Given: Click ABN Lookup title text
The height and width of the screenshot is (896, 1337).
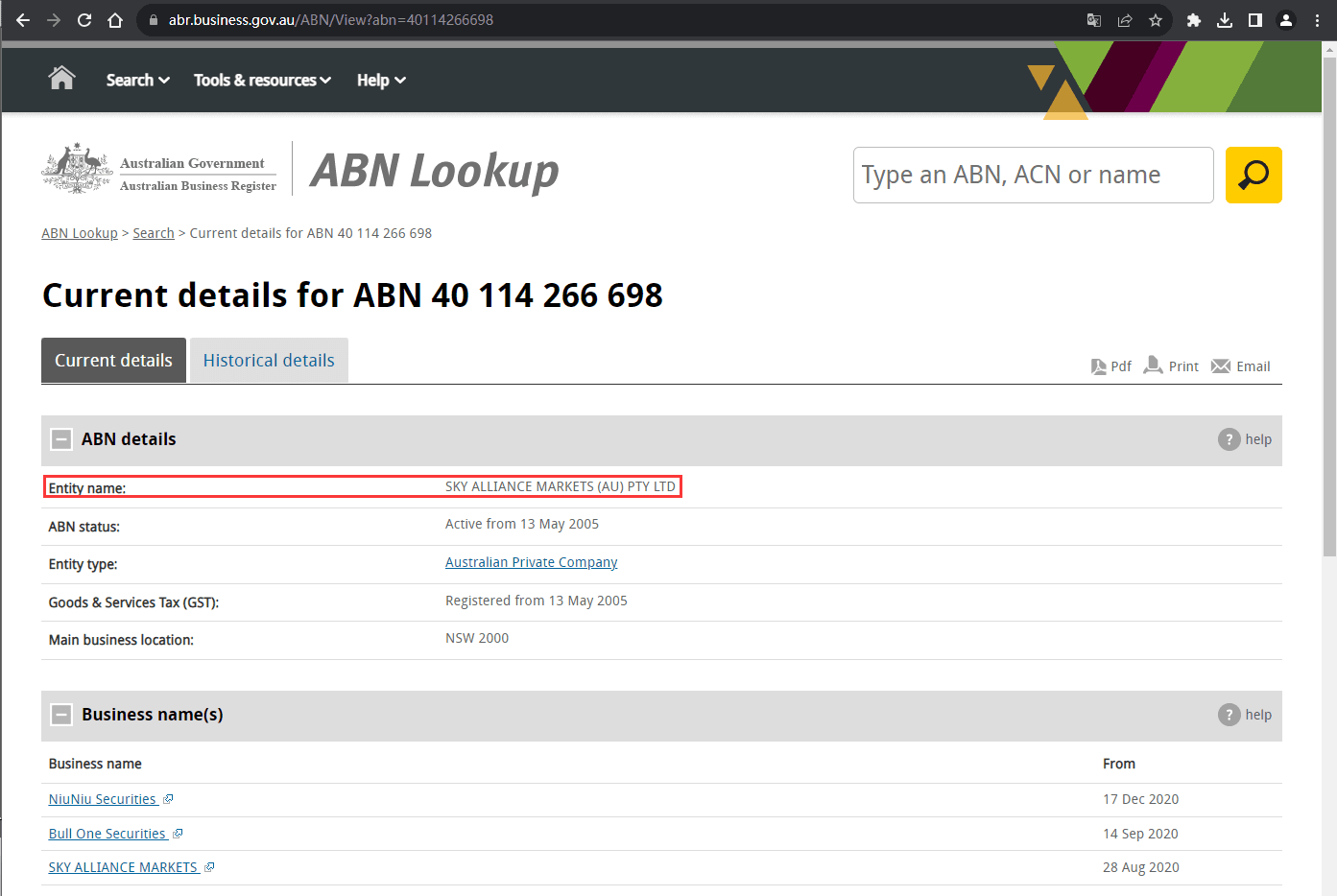Looking at the screenshot, I should click(435, 171).
